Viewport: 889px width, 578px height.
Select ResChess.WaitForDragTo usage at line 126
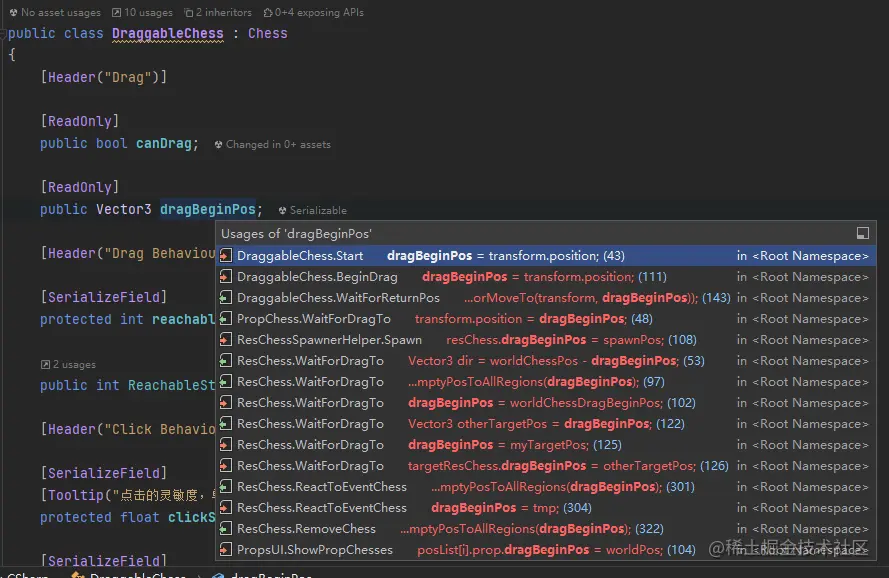pyautogui.click(x=545, y=466)
